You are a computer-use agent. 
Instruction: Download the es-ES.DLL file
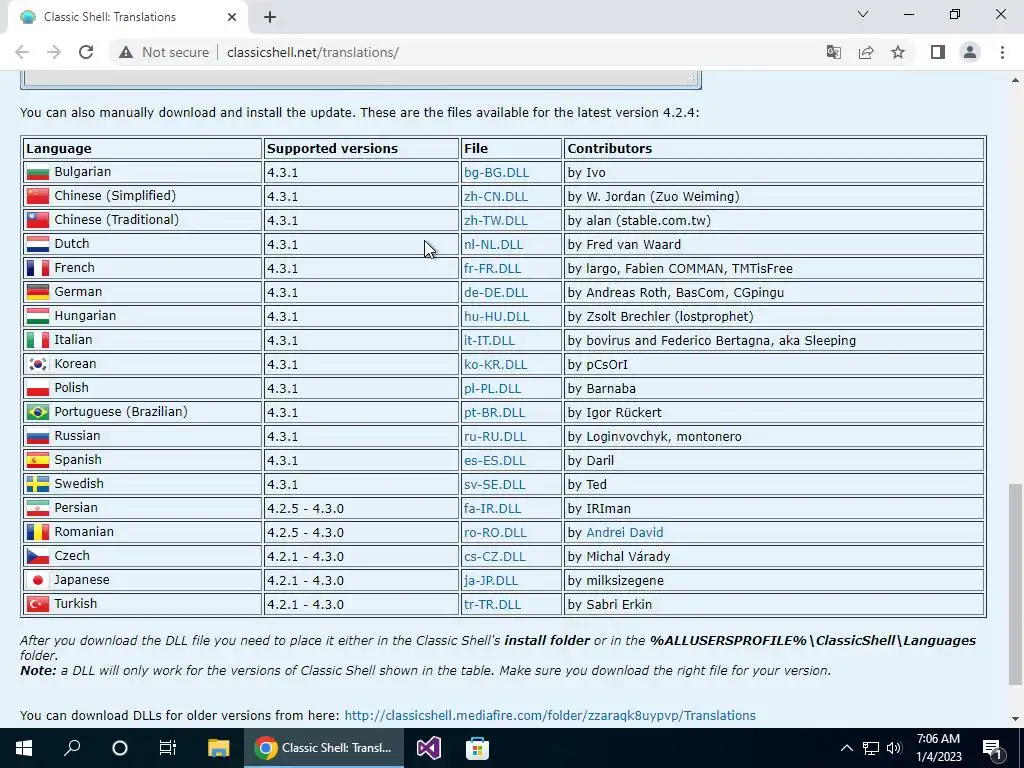494,460
